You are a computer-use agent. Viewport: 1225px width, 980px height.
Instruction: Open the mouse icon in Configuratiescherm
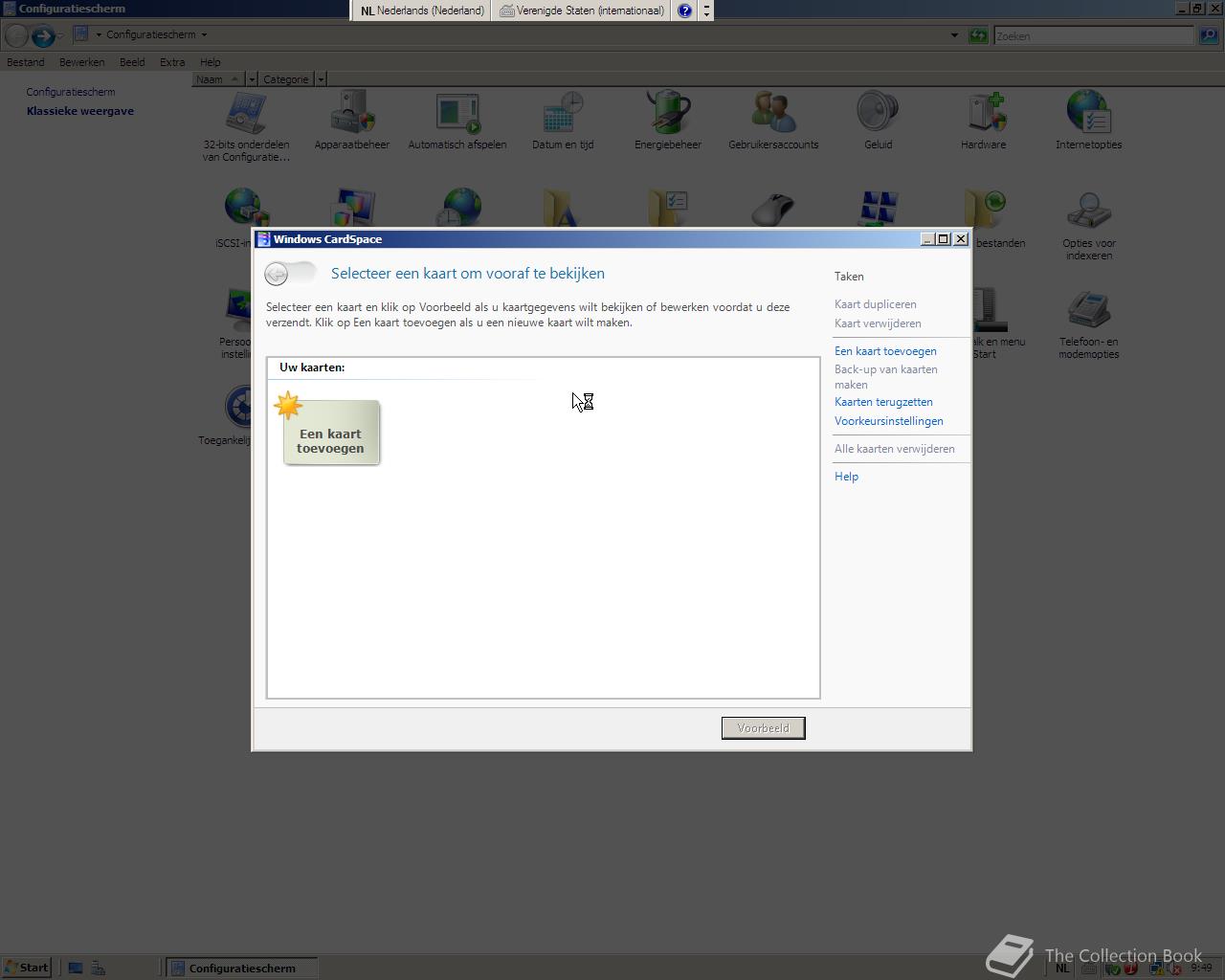(773, 208)
